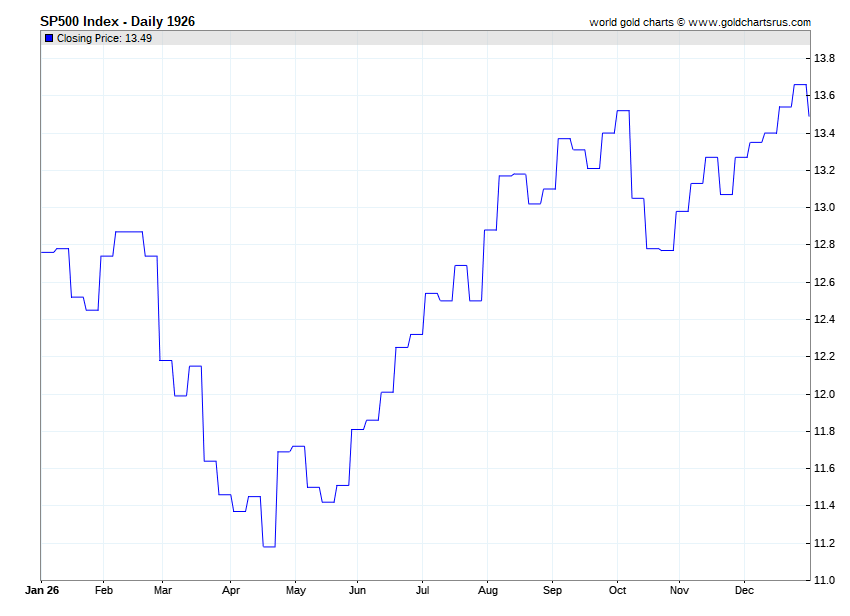Open the www.goldchartsrus.com watermark link
This screenshot has width=850, height=616.
(x=749, y=22)
